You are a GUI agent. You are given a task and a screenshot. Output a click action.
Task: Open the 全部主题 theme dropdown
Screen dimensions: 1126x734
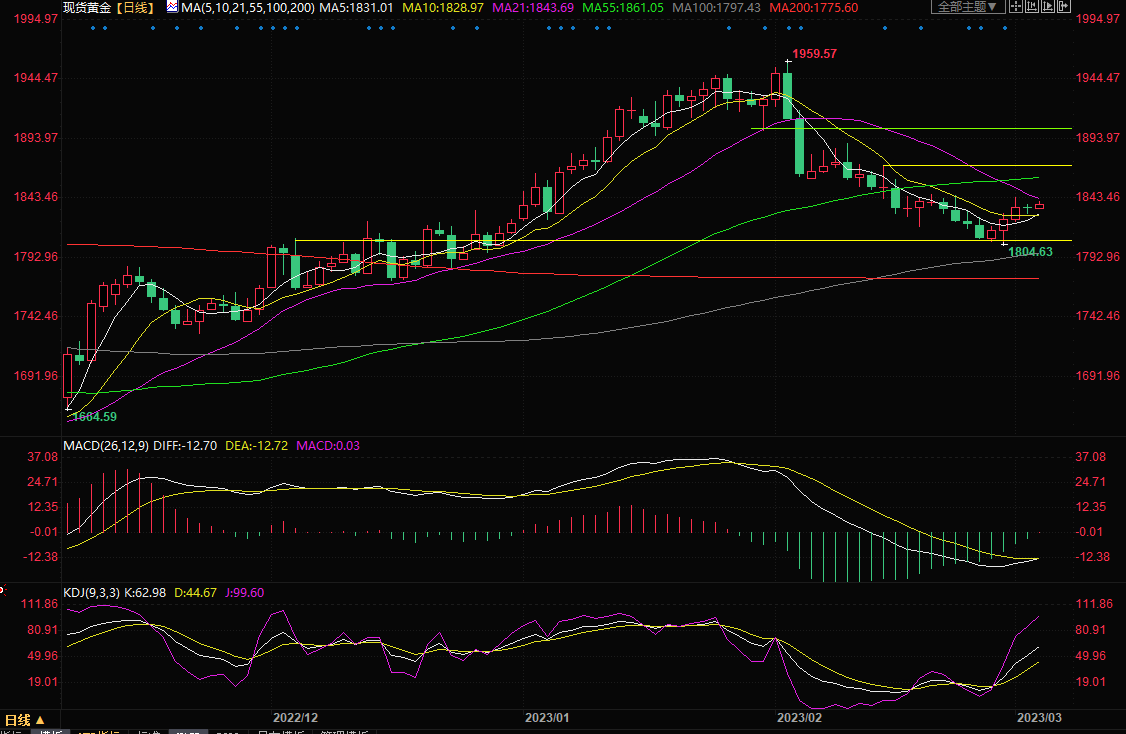(x=965, y=7)
